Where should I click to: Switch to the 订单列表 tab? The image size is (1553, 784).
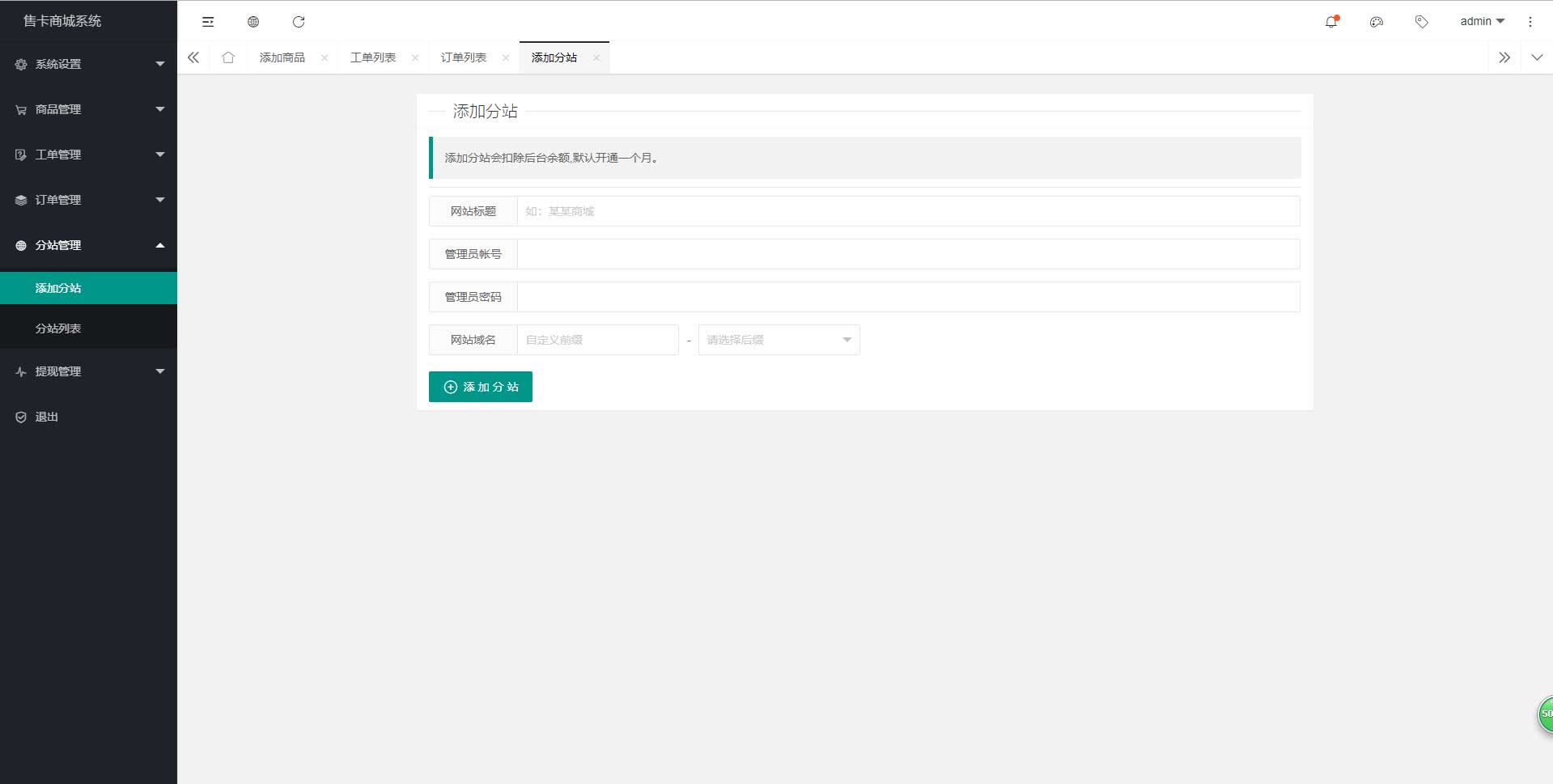pyautogui.click(x=464, y=57)
